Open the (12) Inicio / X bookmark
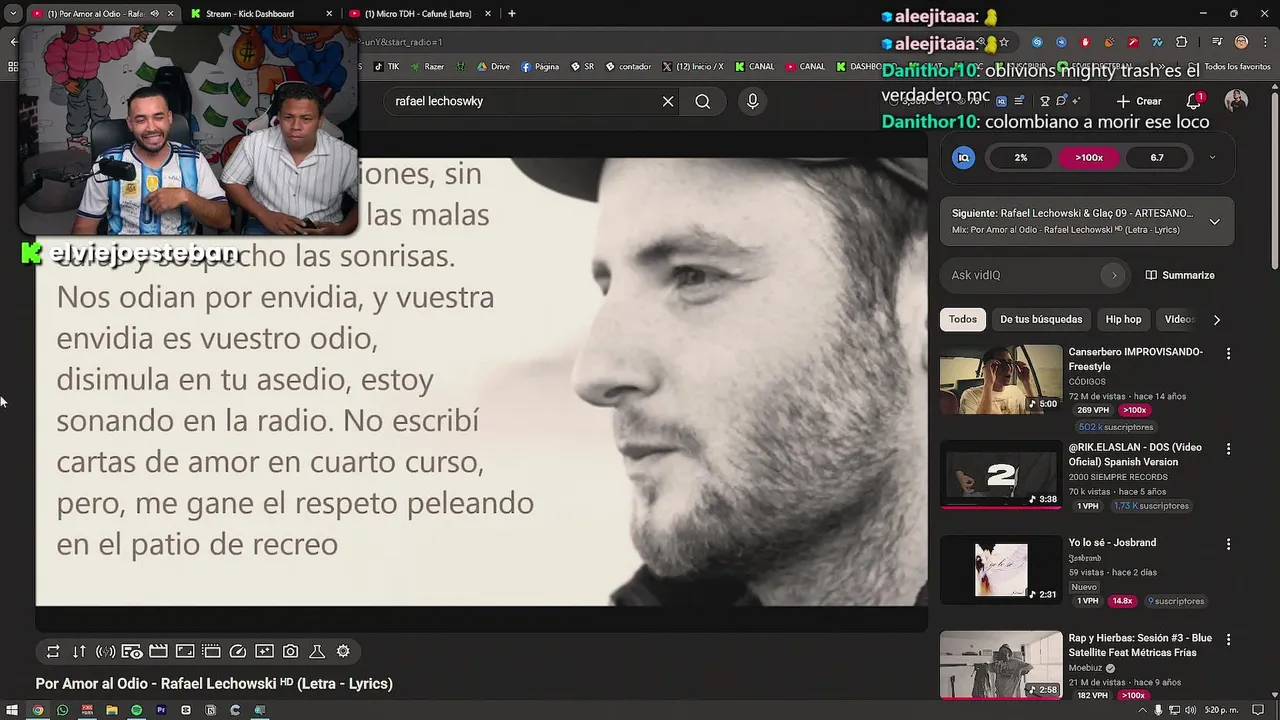This screenshot has width=1280, height=720. coord(692,67)
